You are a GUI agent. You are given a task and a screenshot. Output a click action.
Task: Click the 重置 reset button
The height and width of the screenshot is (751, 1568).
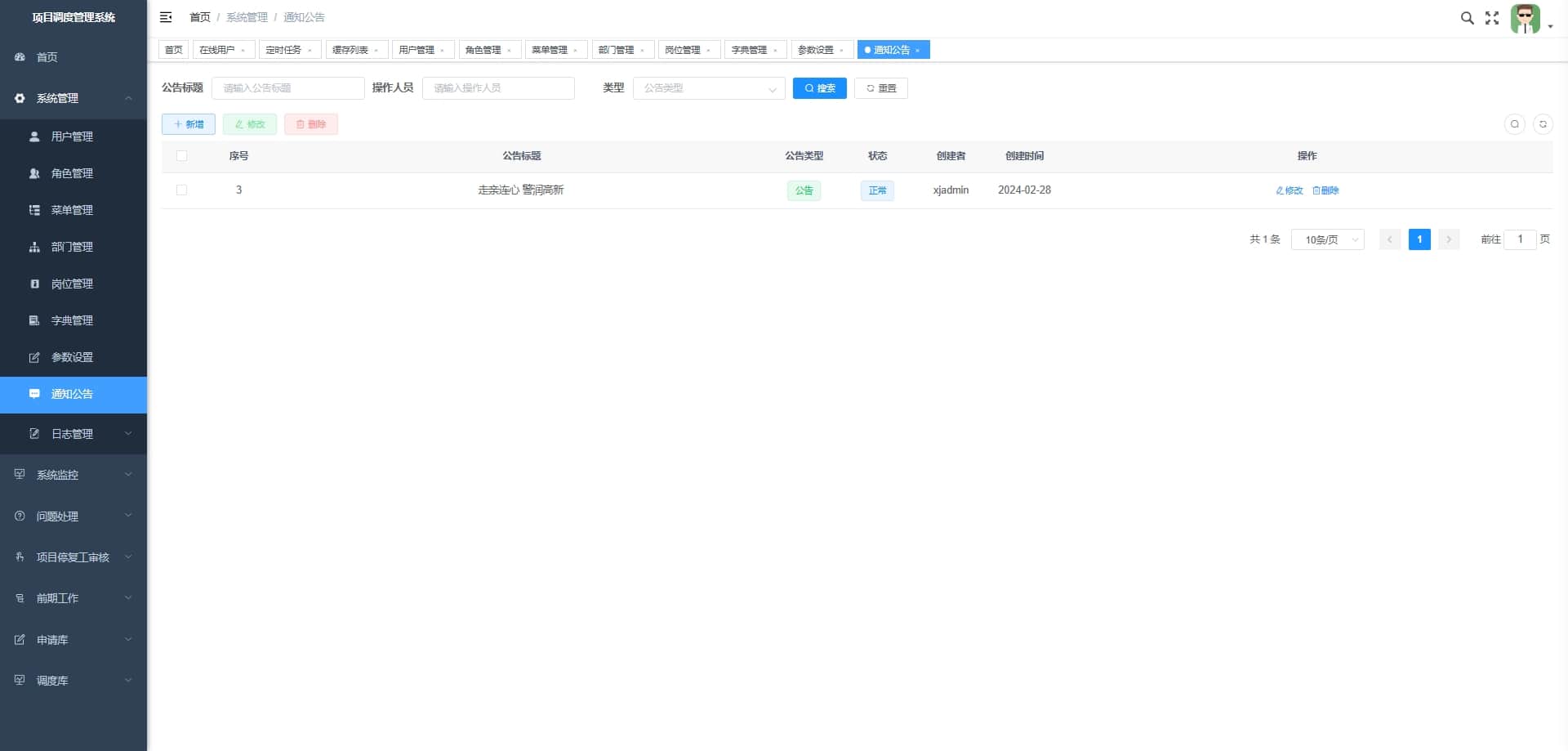pos(881,88)
